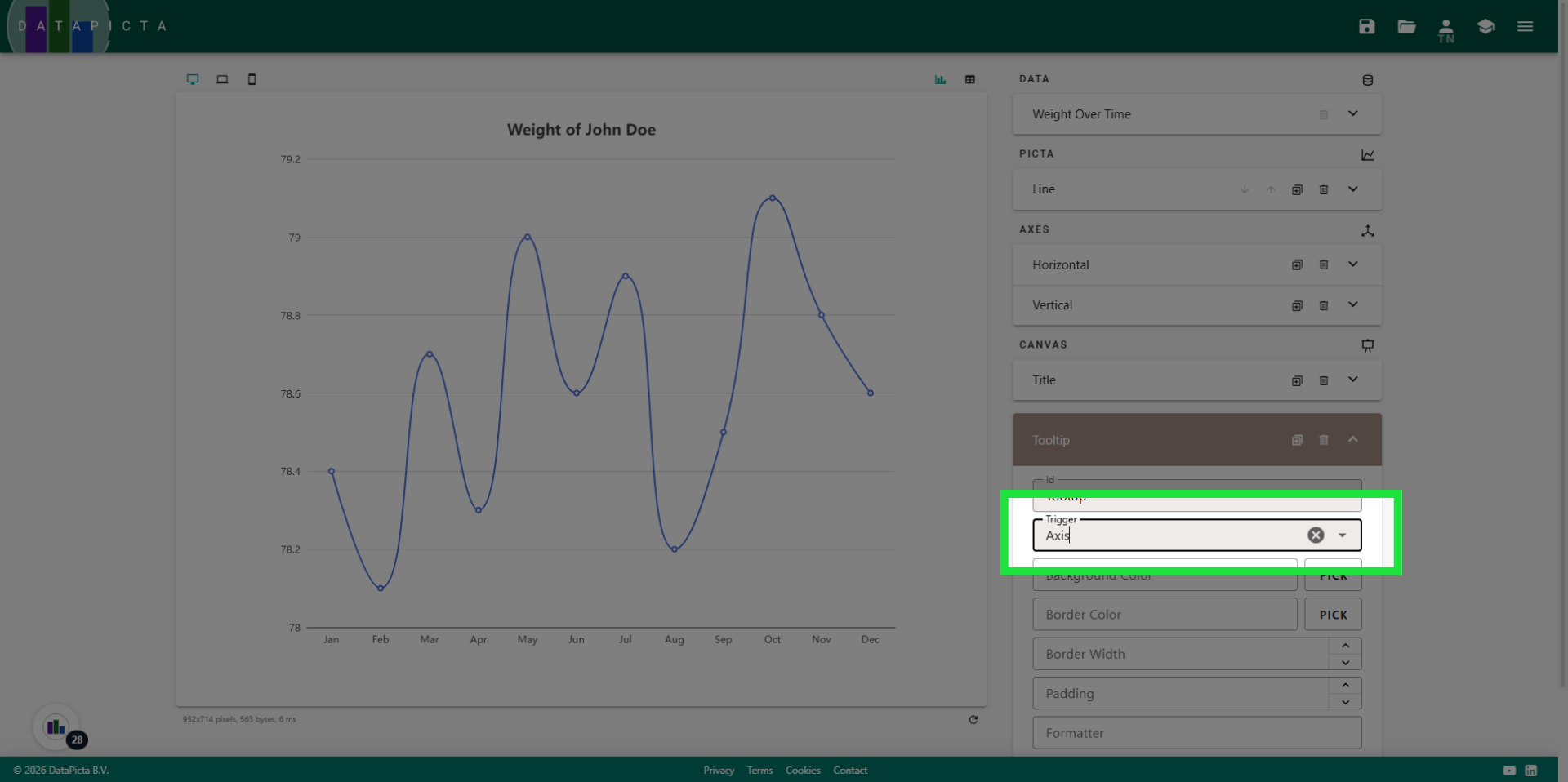Switch to desktop preview mode

coord(193,79)
